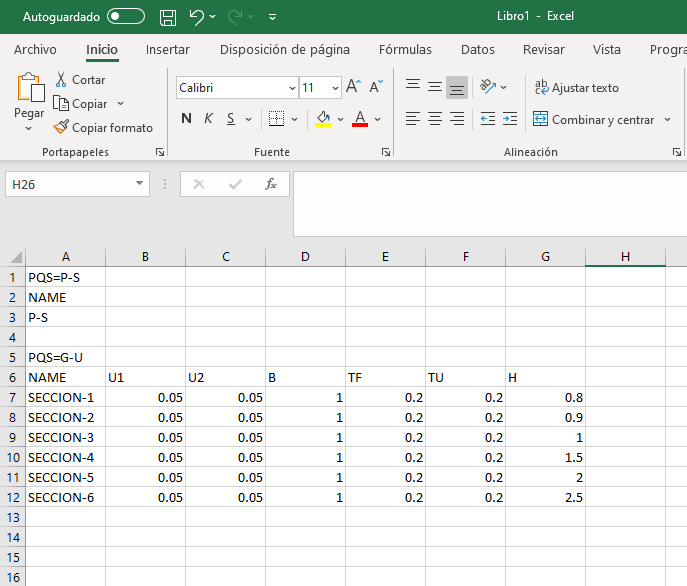Switch to the Fórmulas tab
This screenshot has width=687, height=586.
(x=405, y=50)
